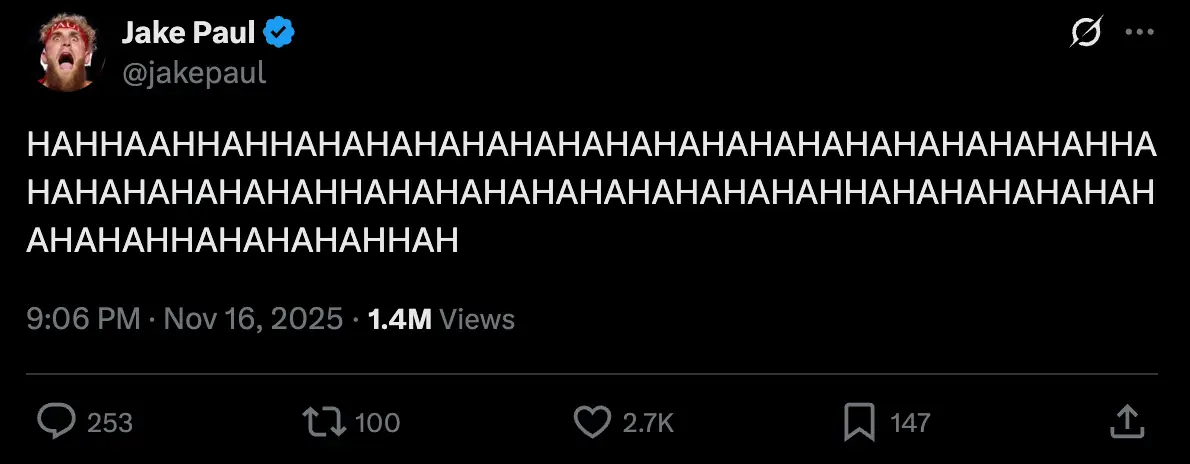Click the 147 bookmarks count
The height and width of the screenshot is (464, 1190).
910,423
